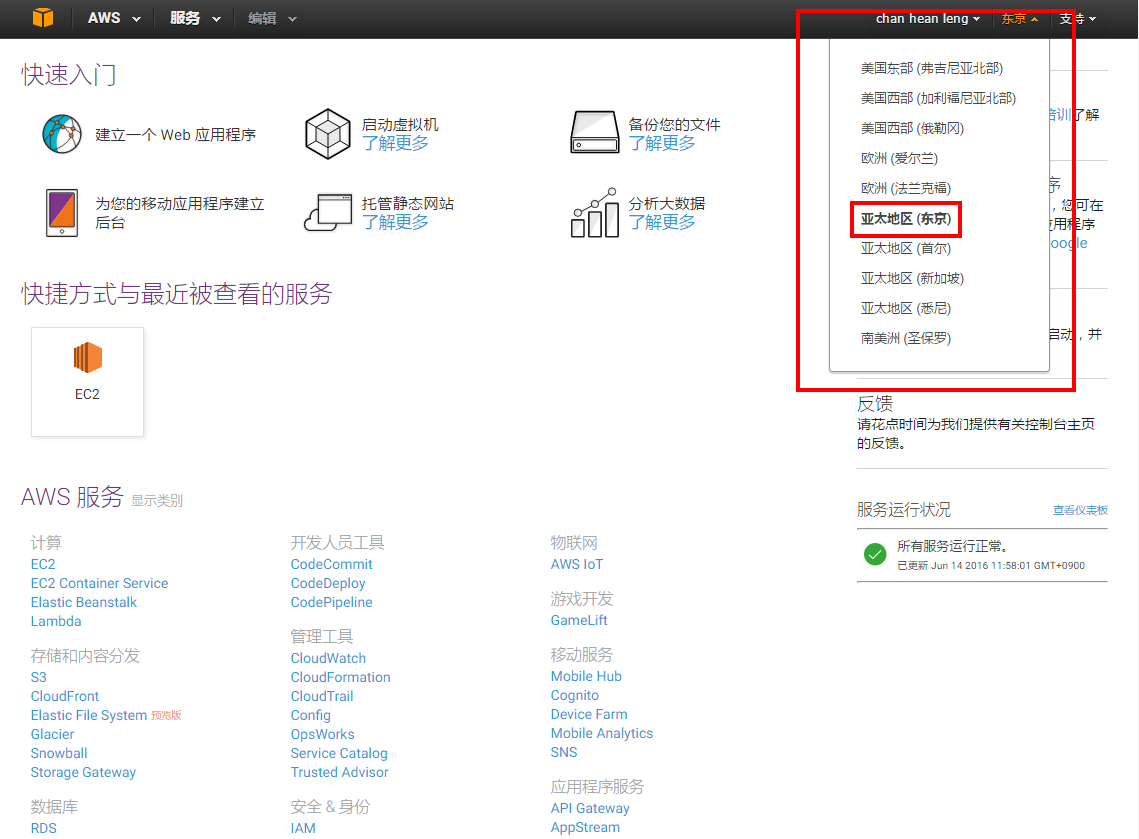Click the green service health checkmark
Viewport: 1139px width, 839px height.
tap(875, 554)
